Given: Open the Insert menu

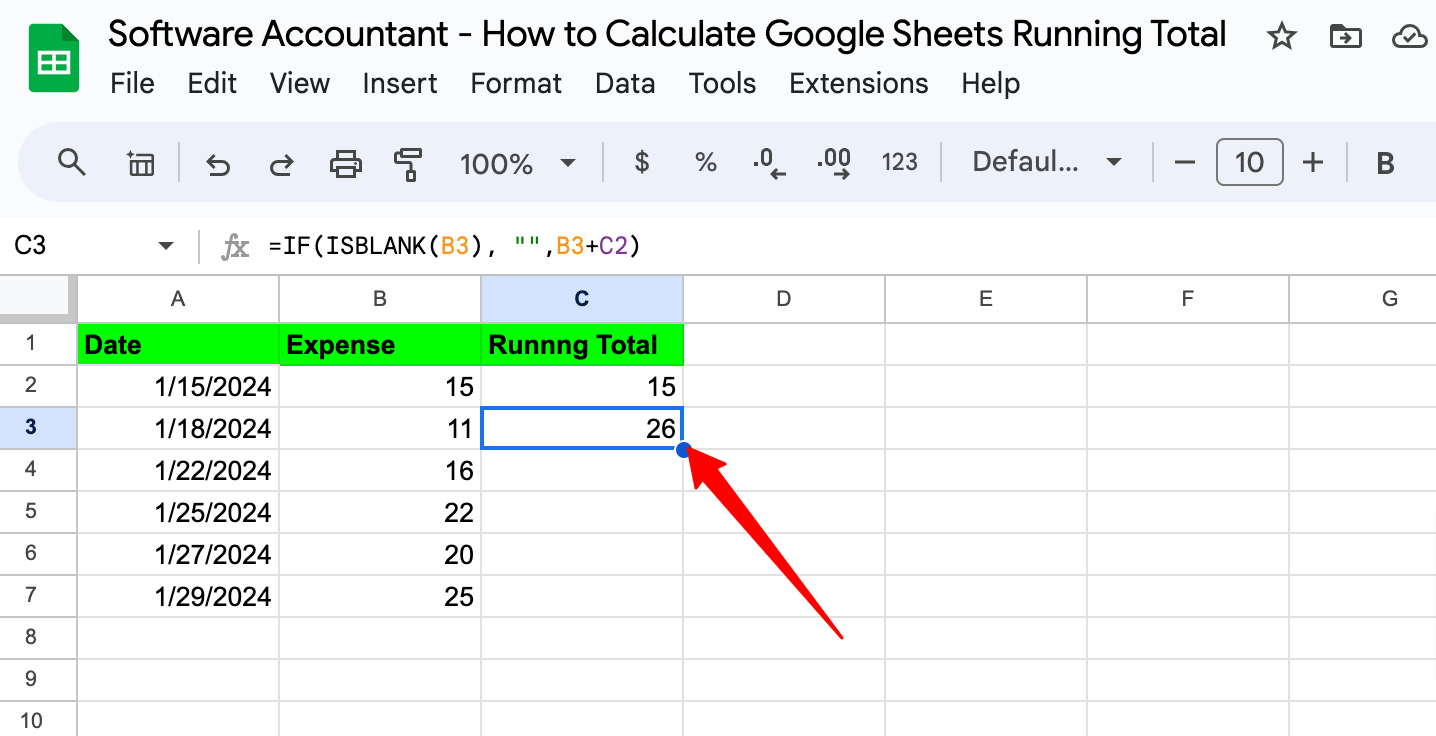Looking at the screenshot, I should (400, 83).
